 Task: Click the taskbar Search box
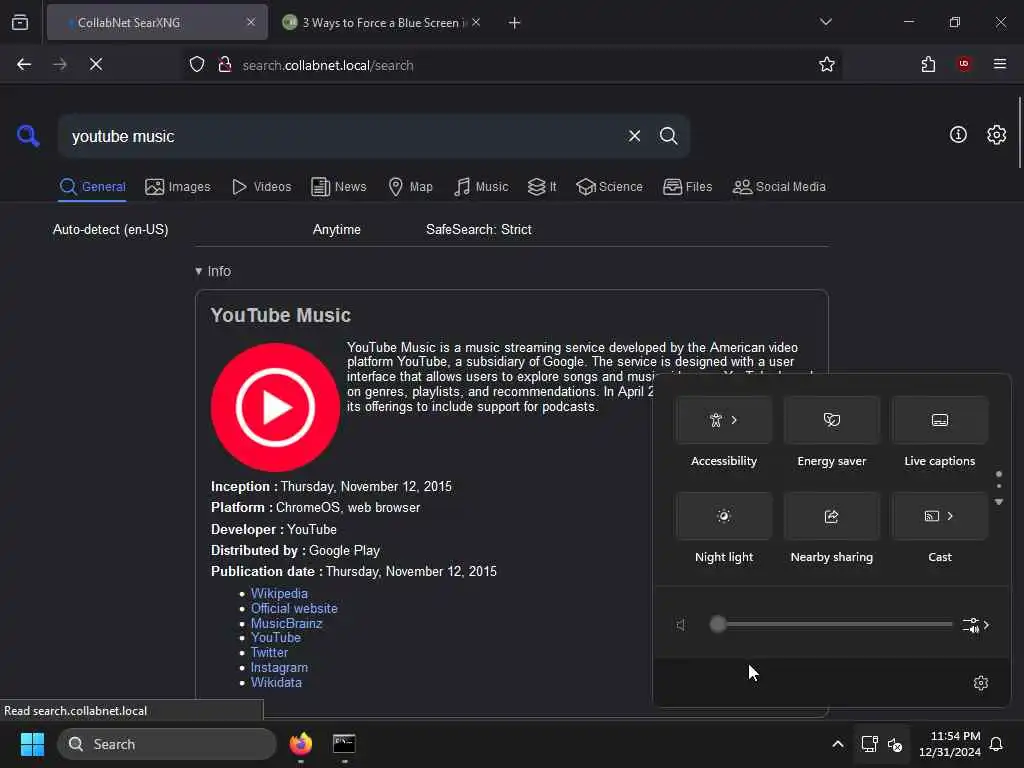(x=167, y=744)
